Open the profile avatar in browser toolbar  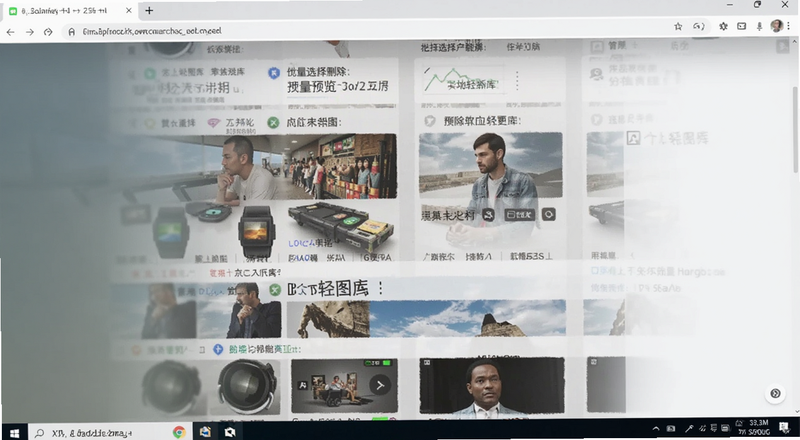(777, 26)
